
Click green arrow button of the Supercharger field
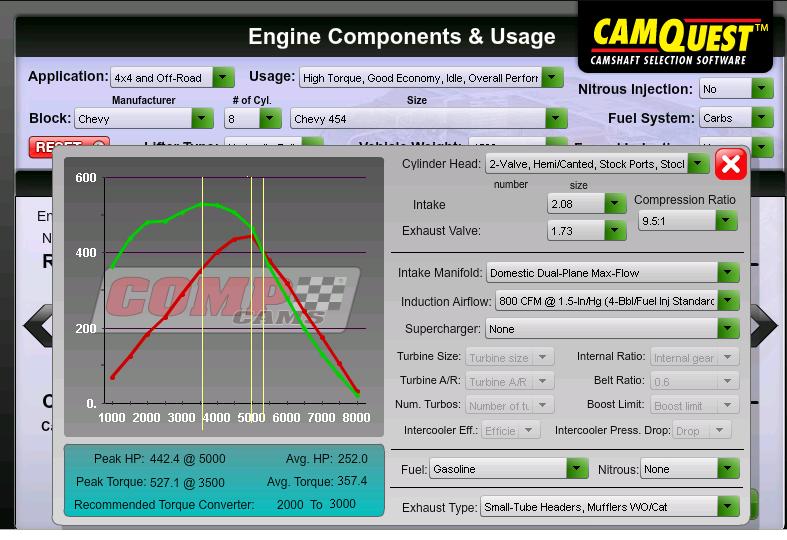(728, 329)
